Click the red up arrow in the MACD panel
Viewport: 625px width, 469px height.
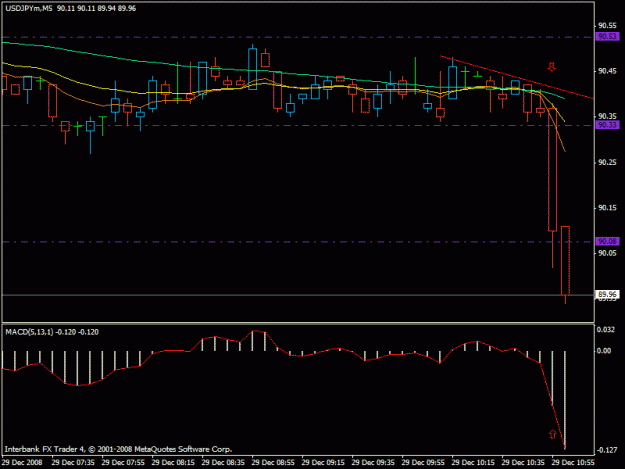(552, 434)
